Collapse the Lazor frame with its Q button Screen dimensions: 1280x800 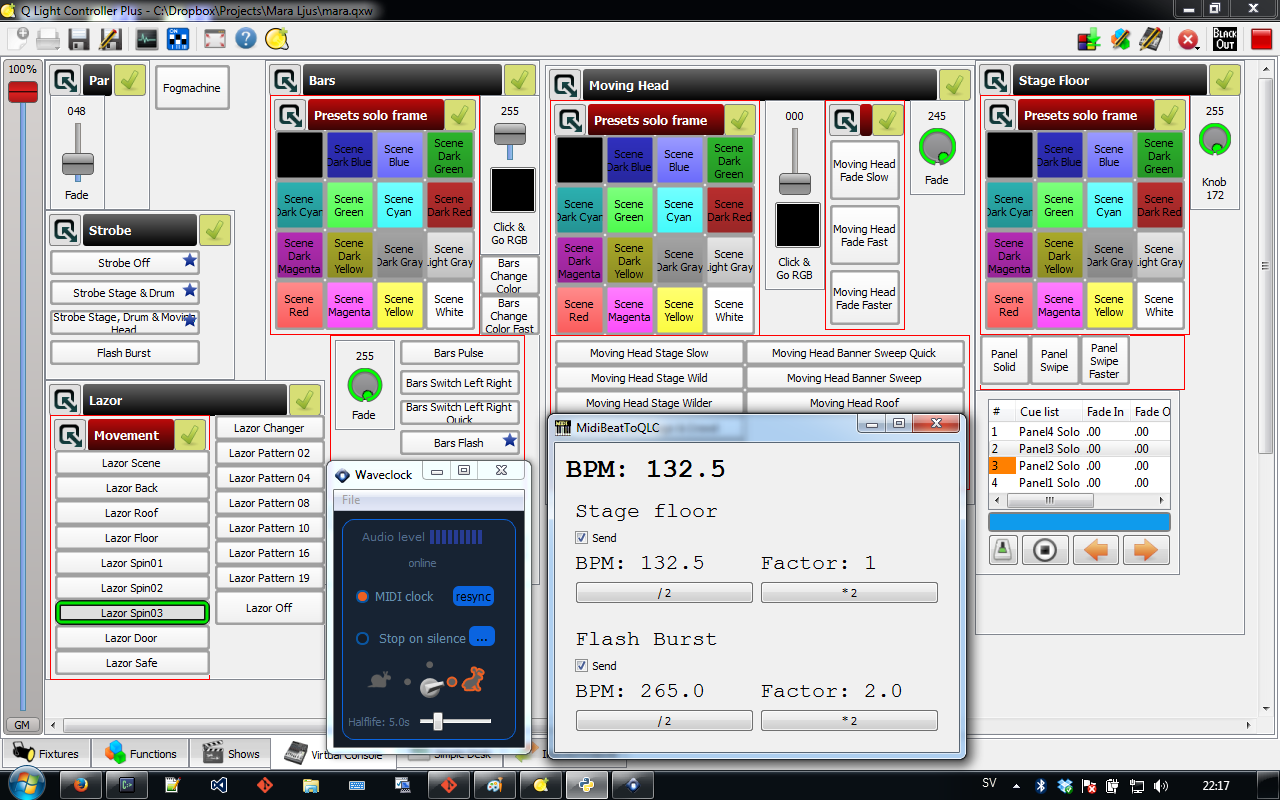pos(66,400)
